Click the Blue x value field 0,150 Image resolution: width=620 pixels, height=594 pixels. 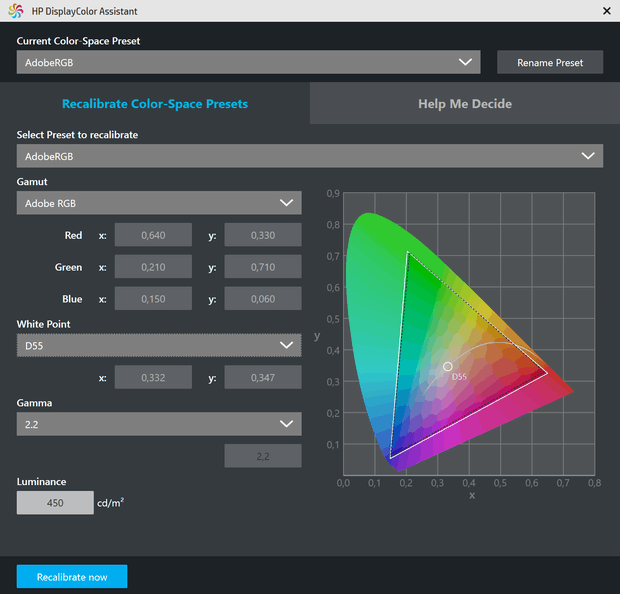(153, 299)
